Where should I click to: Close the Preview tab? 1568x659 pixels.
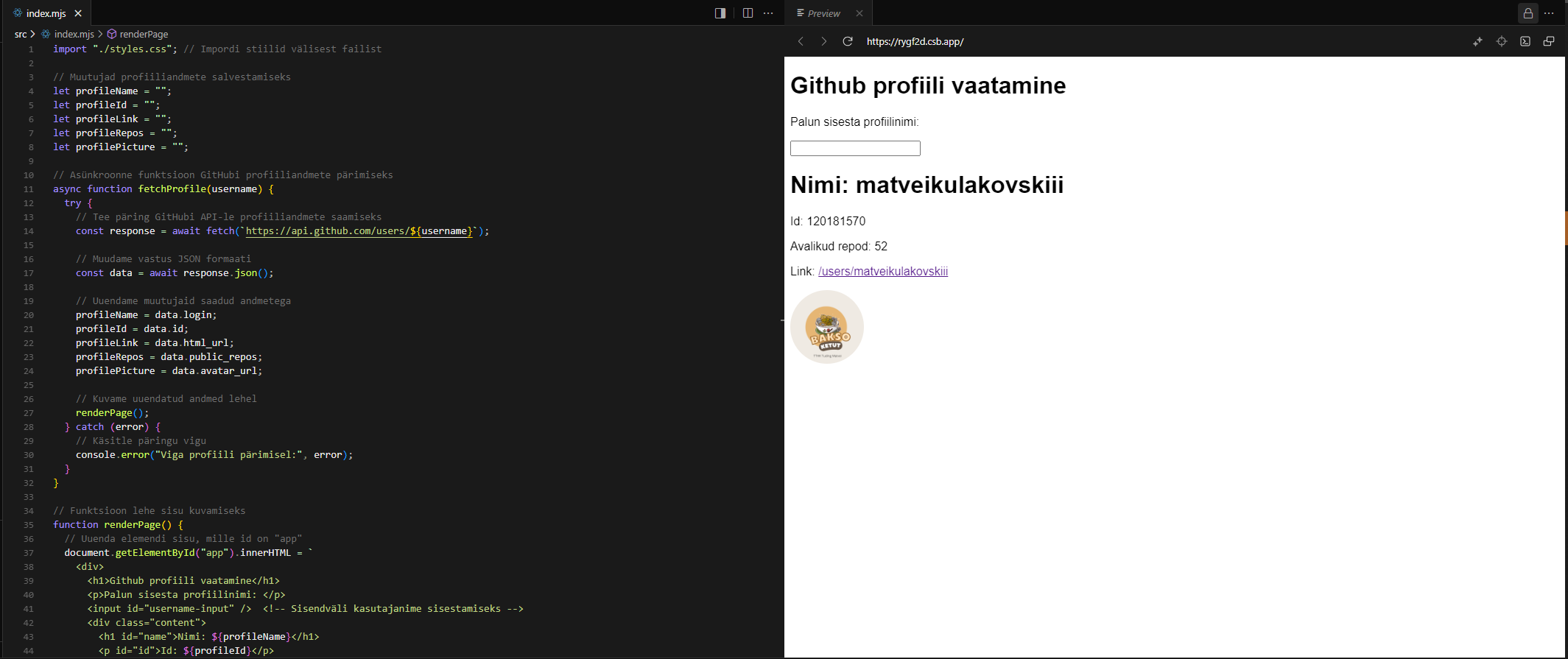point(859,13)
